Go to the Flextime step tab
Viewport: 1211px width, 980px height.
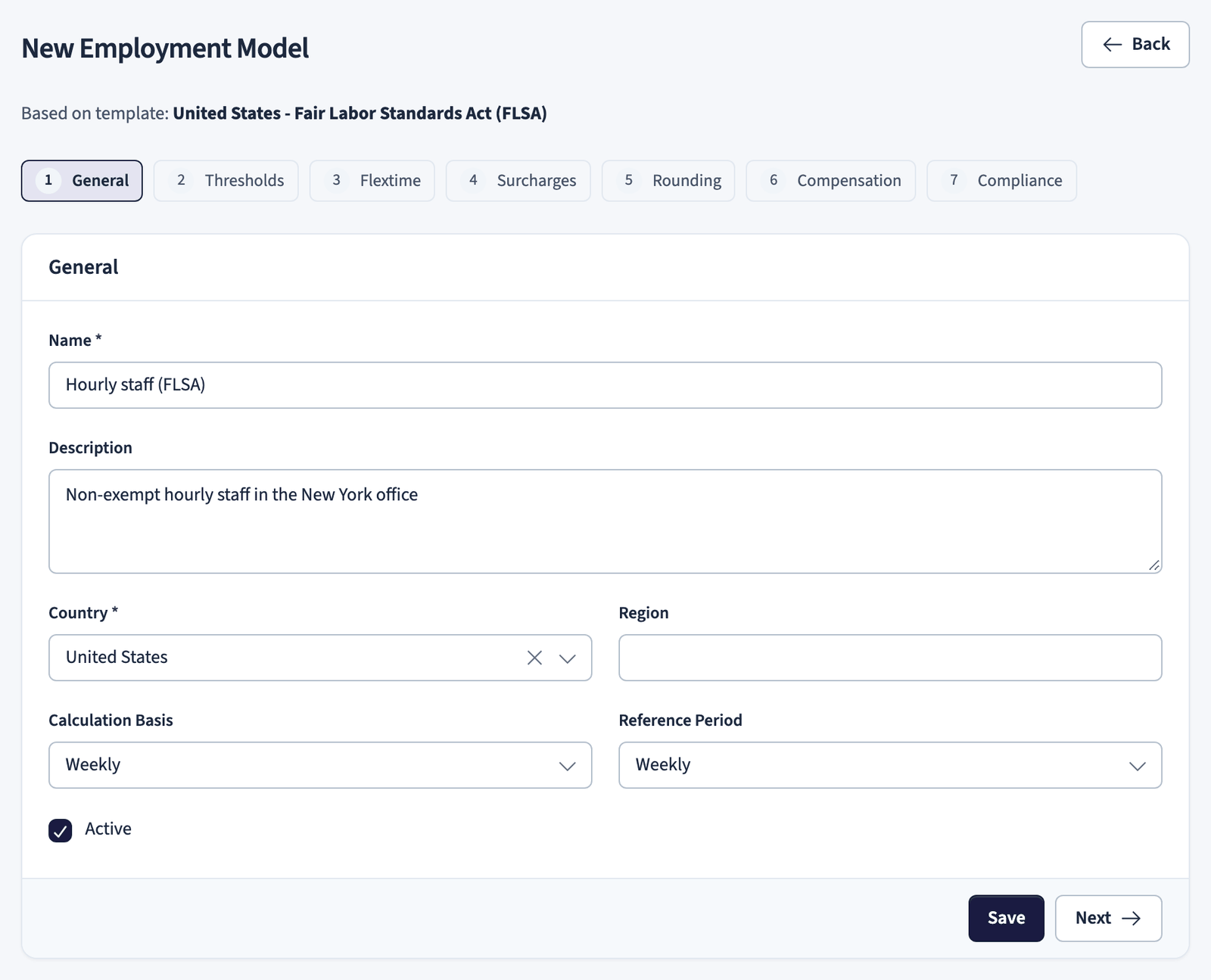tap(372, 181)
